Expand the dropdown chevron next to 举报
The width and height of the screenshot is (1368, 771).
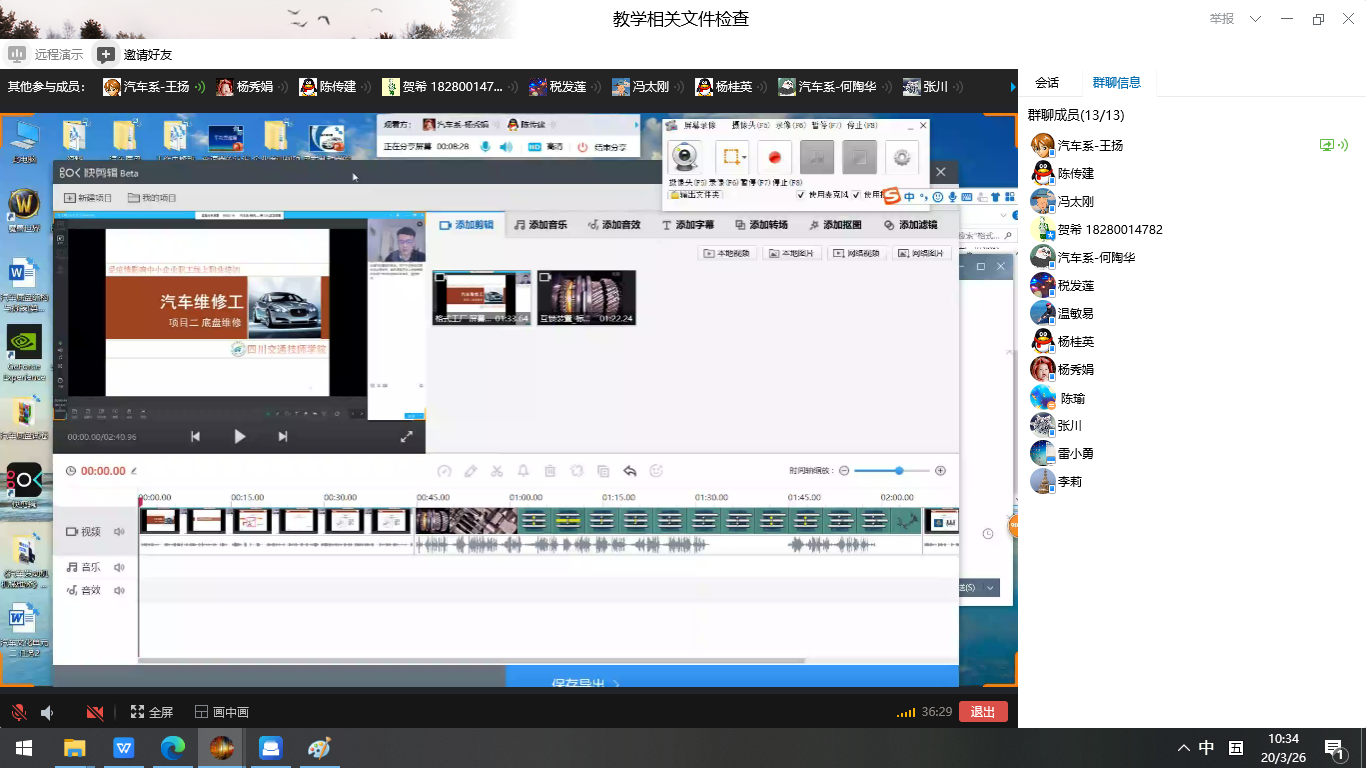[x=1256, y=19]
